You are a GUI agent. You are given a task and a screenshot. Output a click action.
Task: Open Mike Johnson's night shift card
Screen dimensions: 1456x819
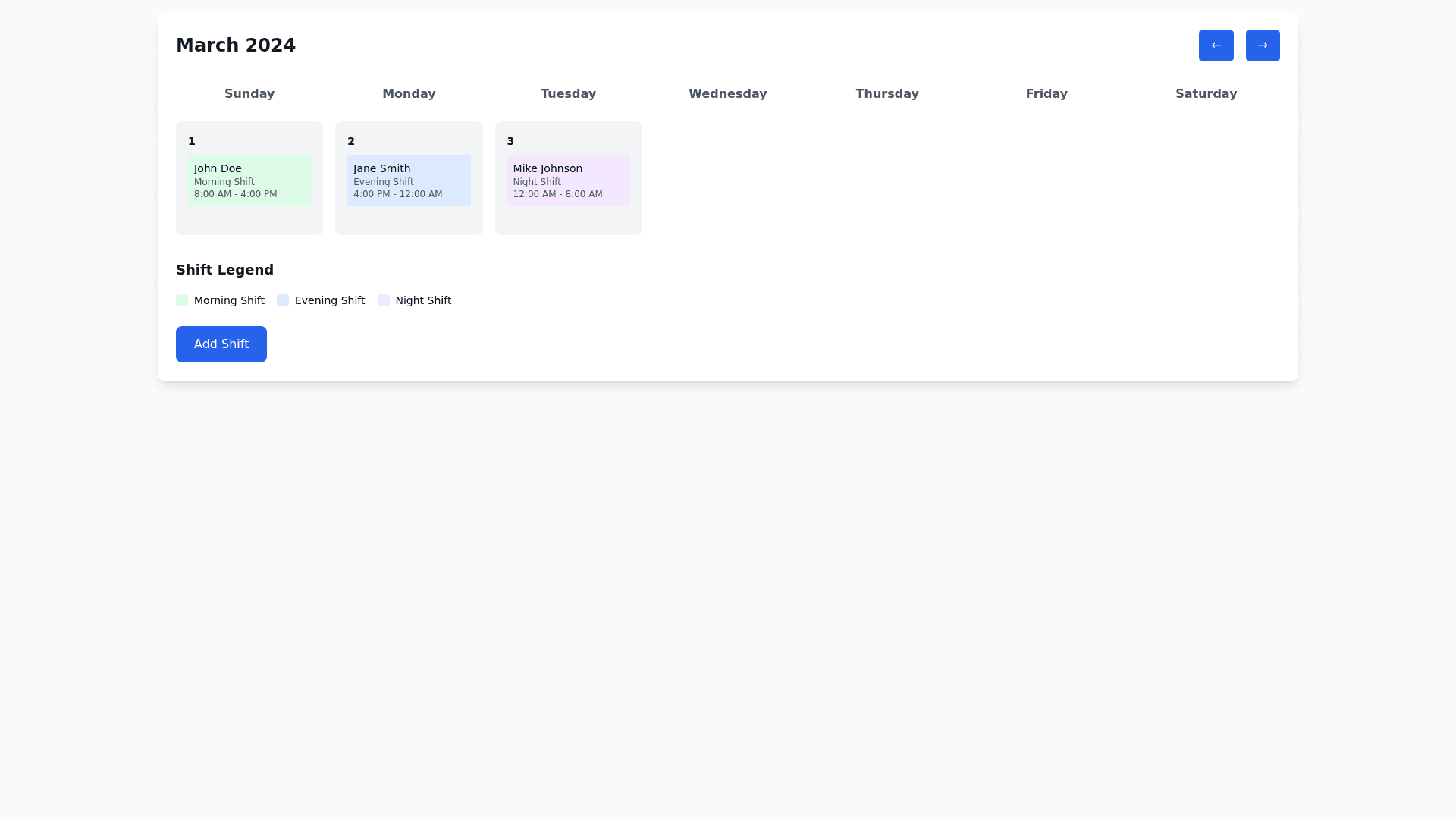pos(568,180)
